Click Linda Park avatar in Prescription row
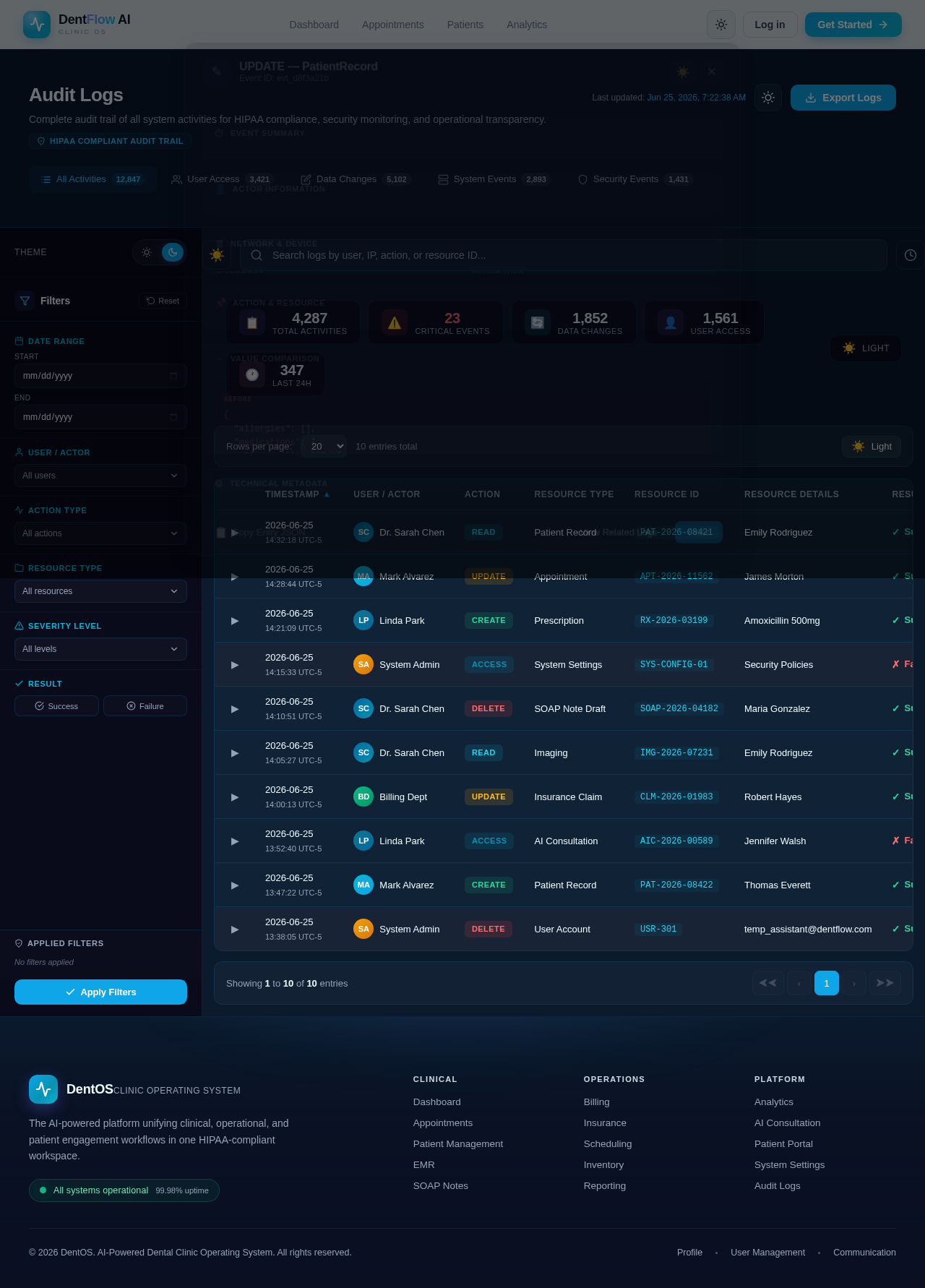Screen dimensions: 925x1288 pyautogui.click(x=363, y=620)
